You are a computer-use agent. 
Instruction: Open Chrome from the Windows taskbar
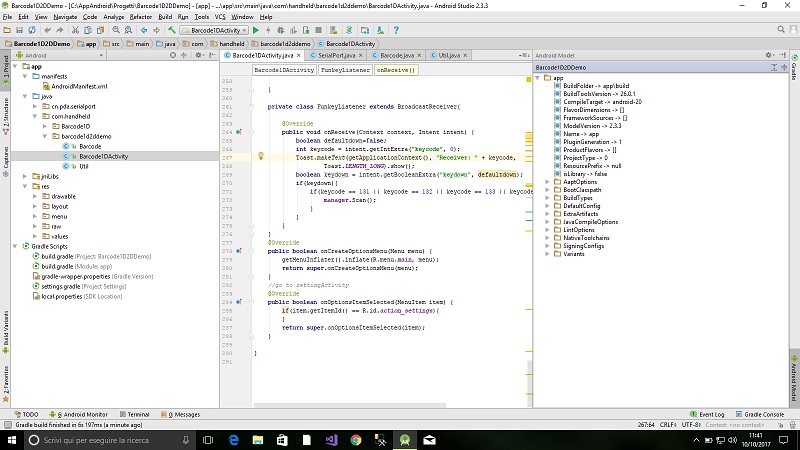point(356,440)
